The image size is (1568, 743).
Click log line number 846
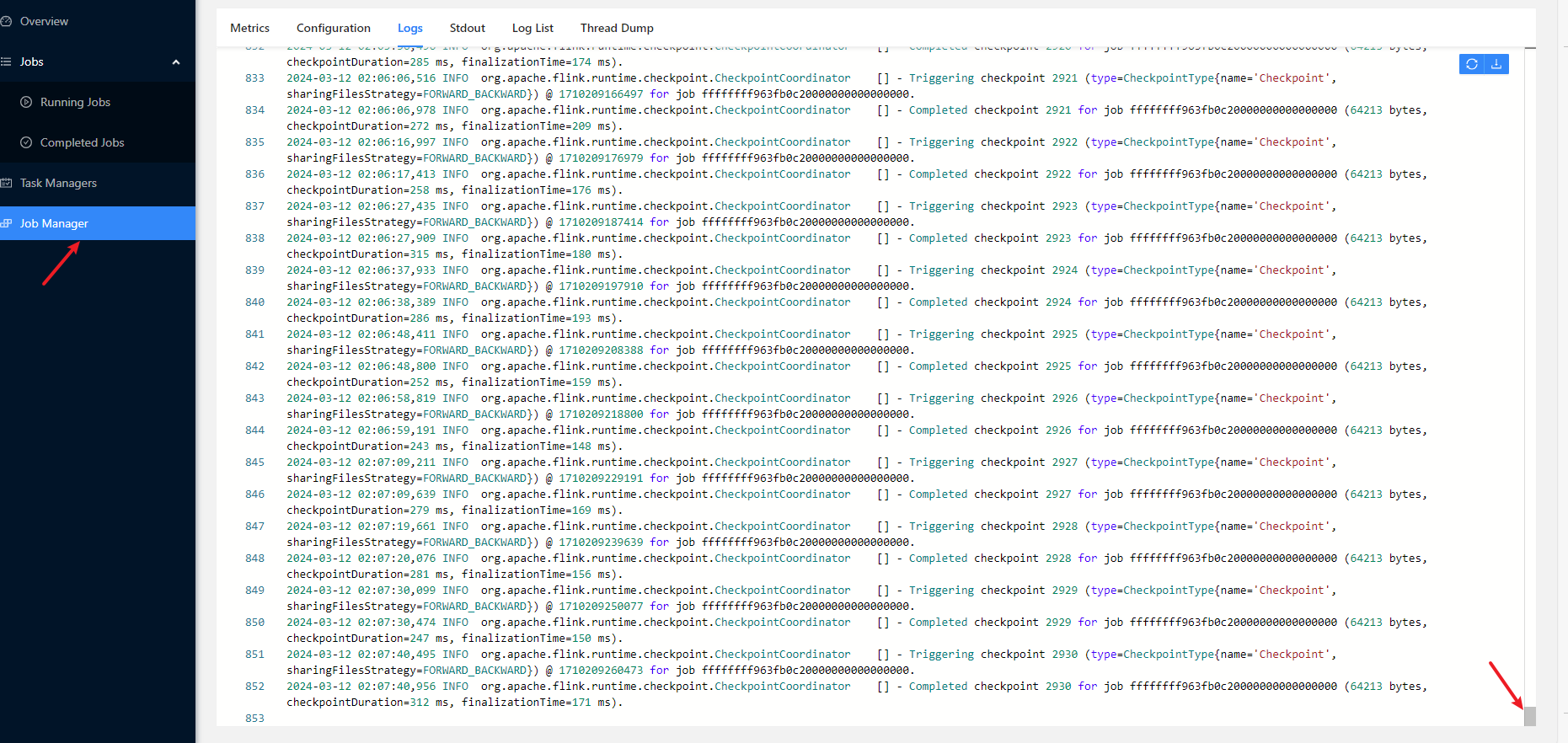pos(254,494)
